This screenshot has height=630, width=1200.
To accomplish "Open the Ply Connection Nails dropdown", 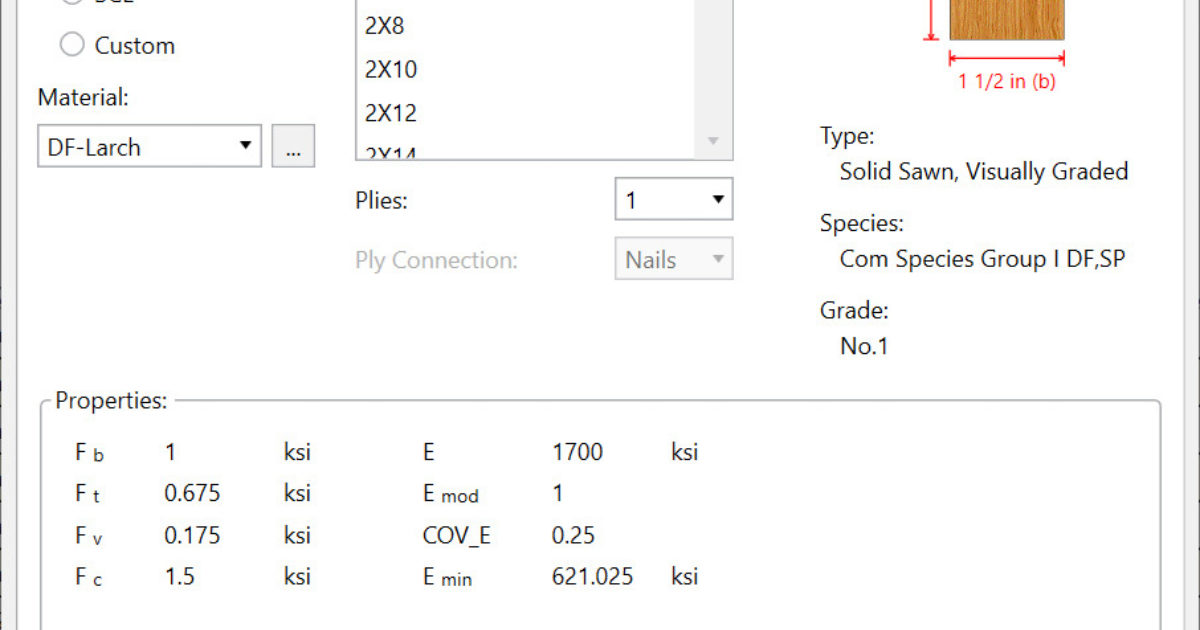I will 673,260.
